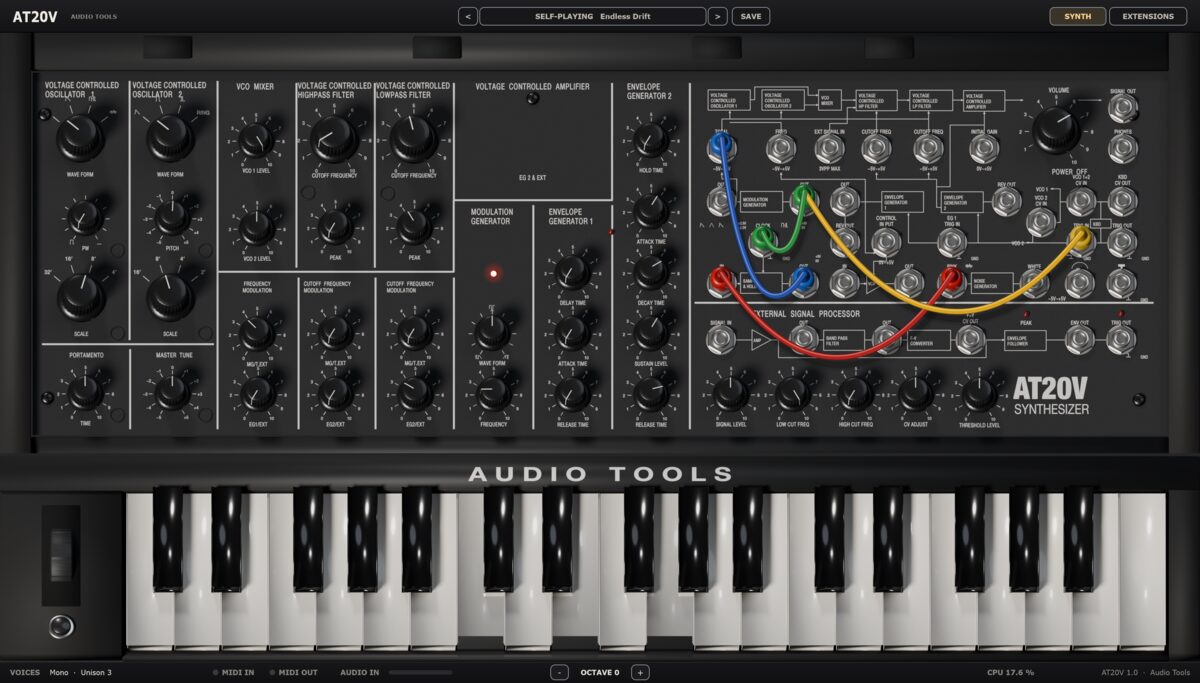The height and width of the screenshot is (683, 1200).
Task: Raise the octave with the plus button
Action: [x=641, y=673]
